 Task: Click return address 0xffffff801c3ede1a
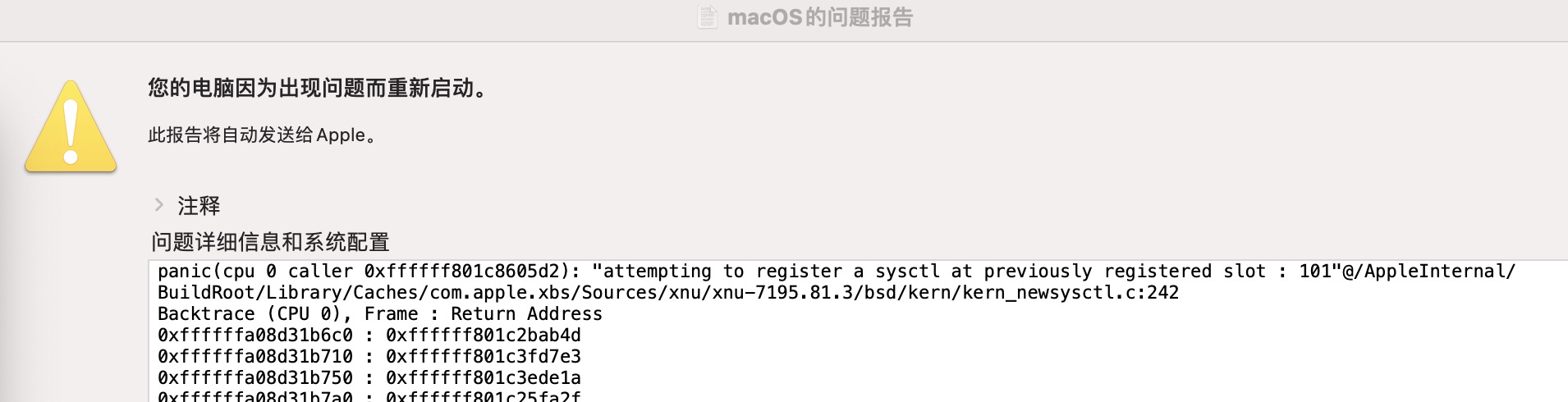pyautogui.click(x=484, y=378)
